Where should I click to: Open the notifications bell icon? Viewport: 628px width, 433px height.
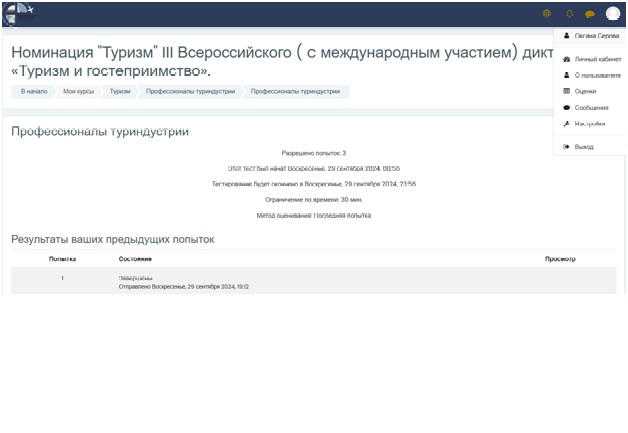tap(569, 14)
